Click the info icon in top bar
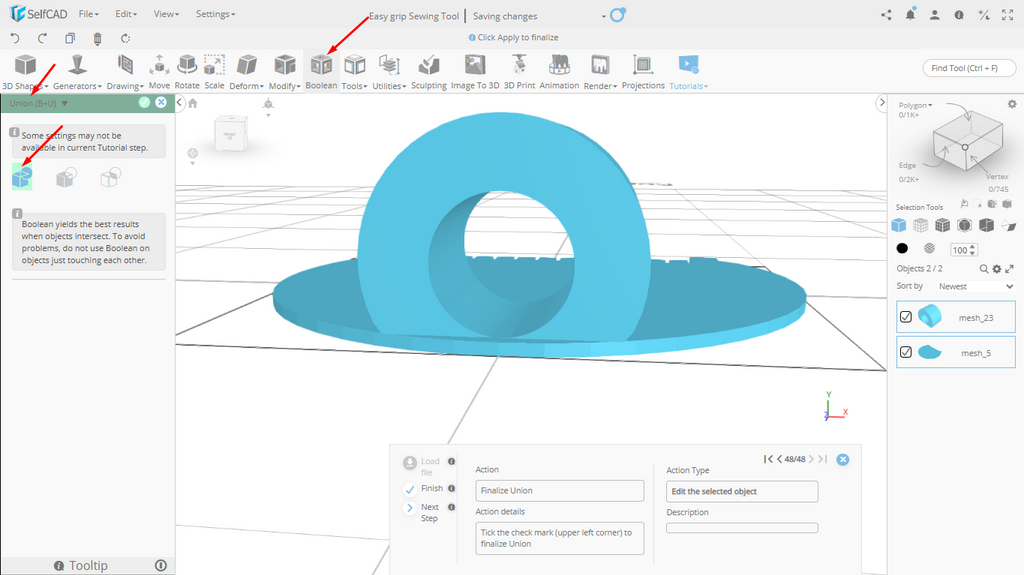 pos(959,15)
